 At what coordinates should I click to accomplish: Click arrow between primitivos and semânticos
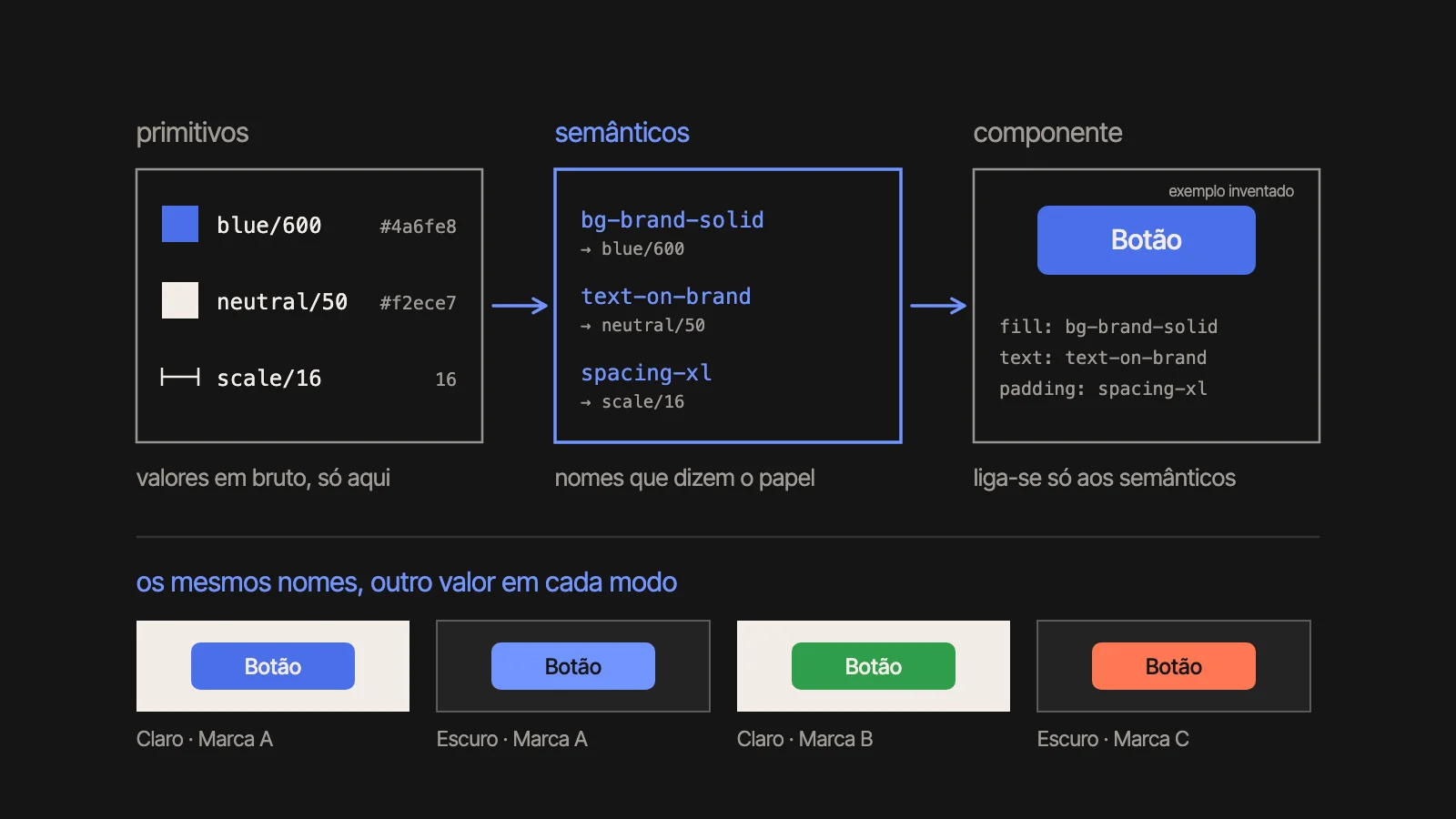click(x=520, y=306)
